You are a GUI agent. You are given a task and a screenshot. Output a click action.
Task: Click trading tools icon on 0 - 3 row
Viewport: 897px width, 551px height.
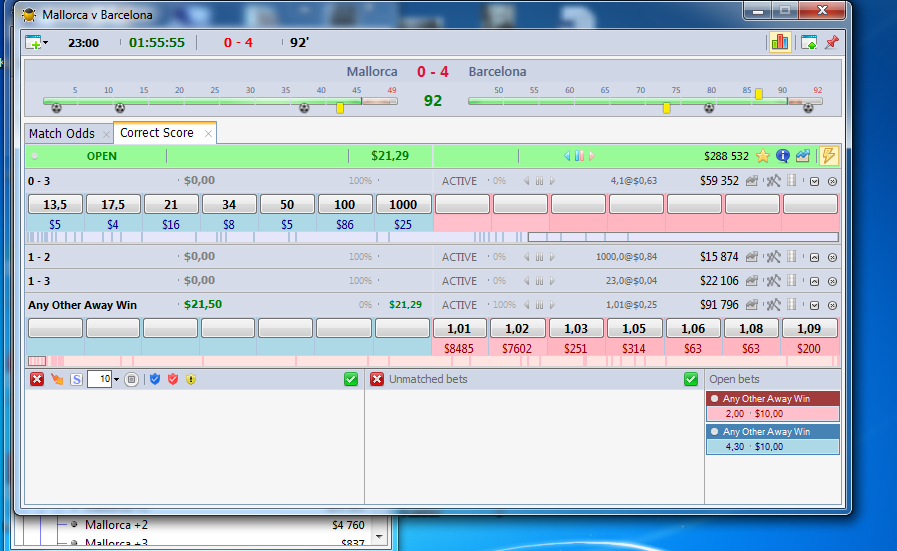click(773, 181)
